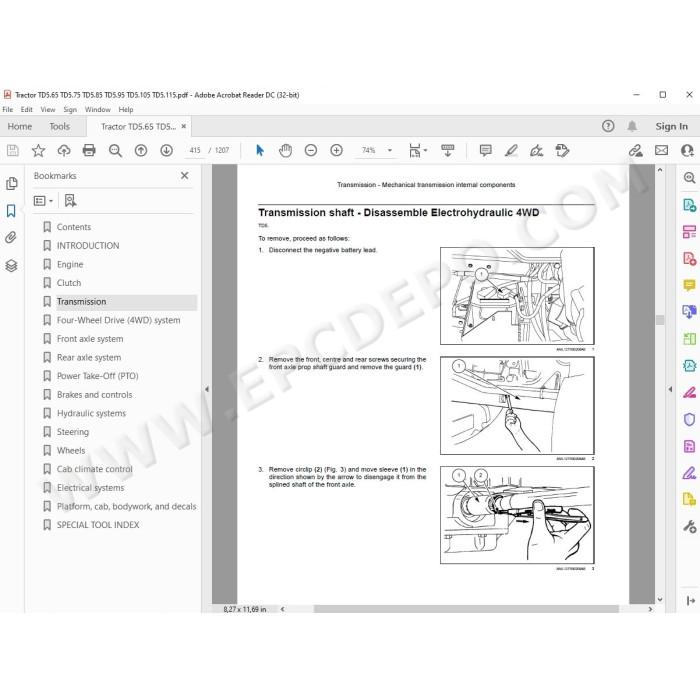Open the Layers panel
Screen dimensions: 700x700
click(x=11, y=266)
